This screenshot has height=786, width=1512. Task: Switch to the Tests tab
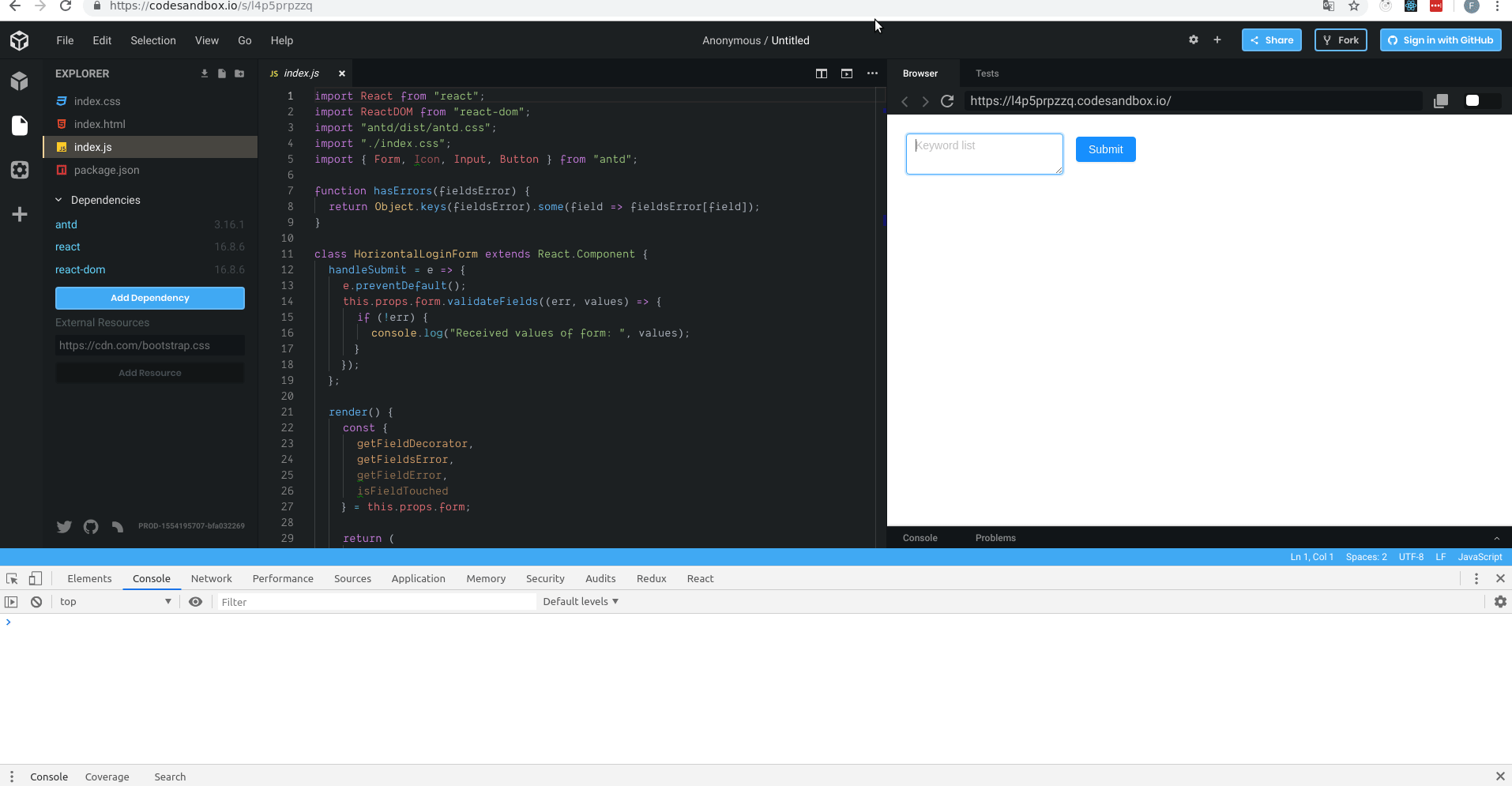point(987,73)
